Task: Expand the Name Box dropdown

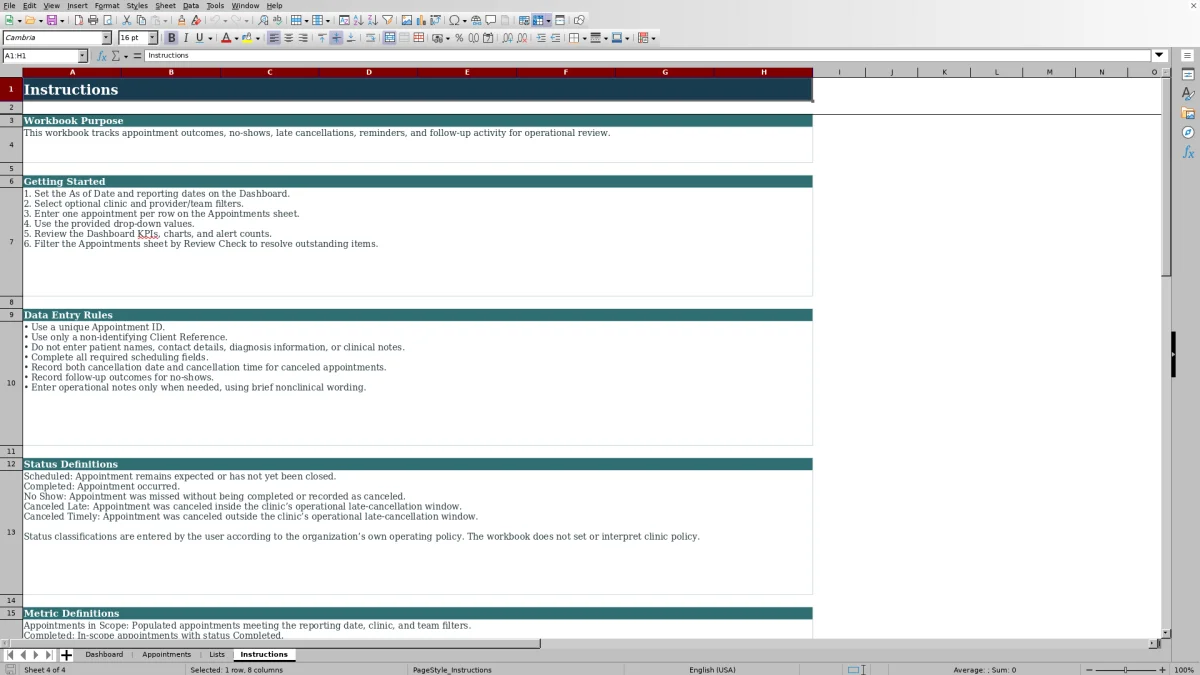Action: coord(82,56)
